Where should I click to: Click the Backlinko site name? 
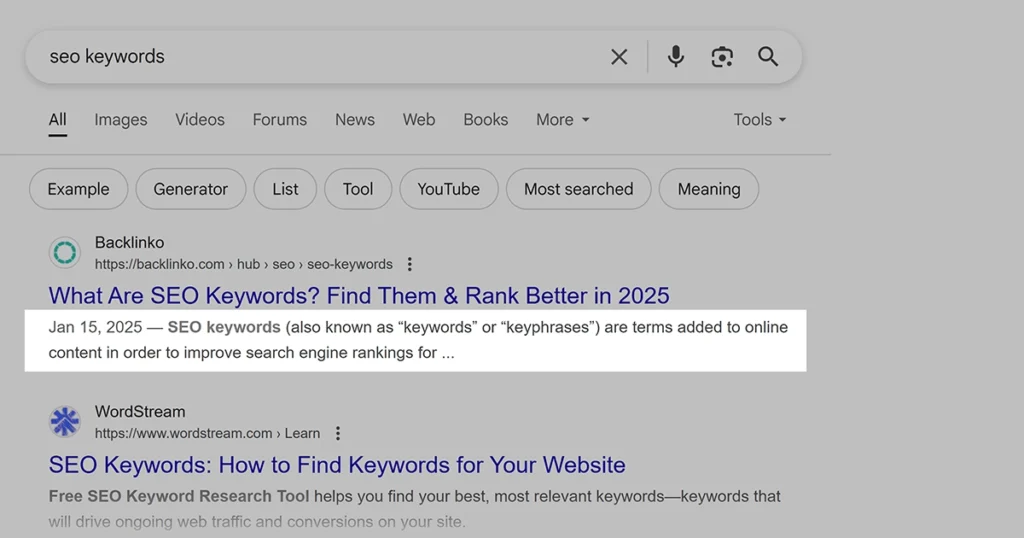click(x=129, y=242)
